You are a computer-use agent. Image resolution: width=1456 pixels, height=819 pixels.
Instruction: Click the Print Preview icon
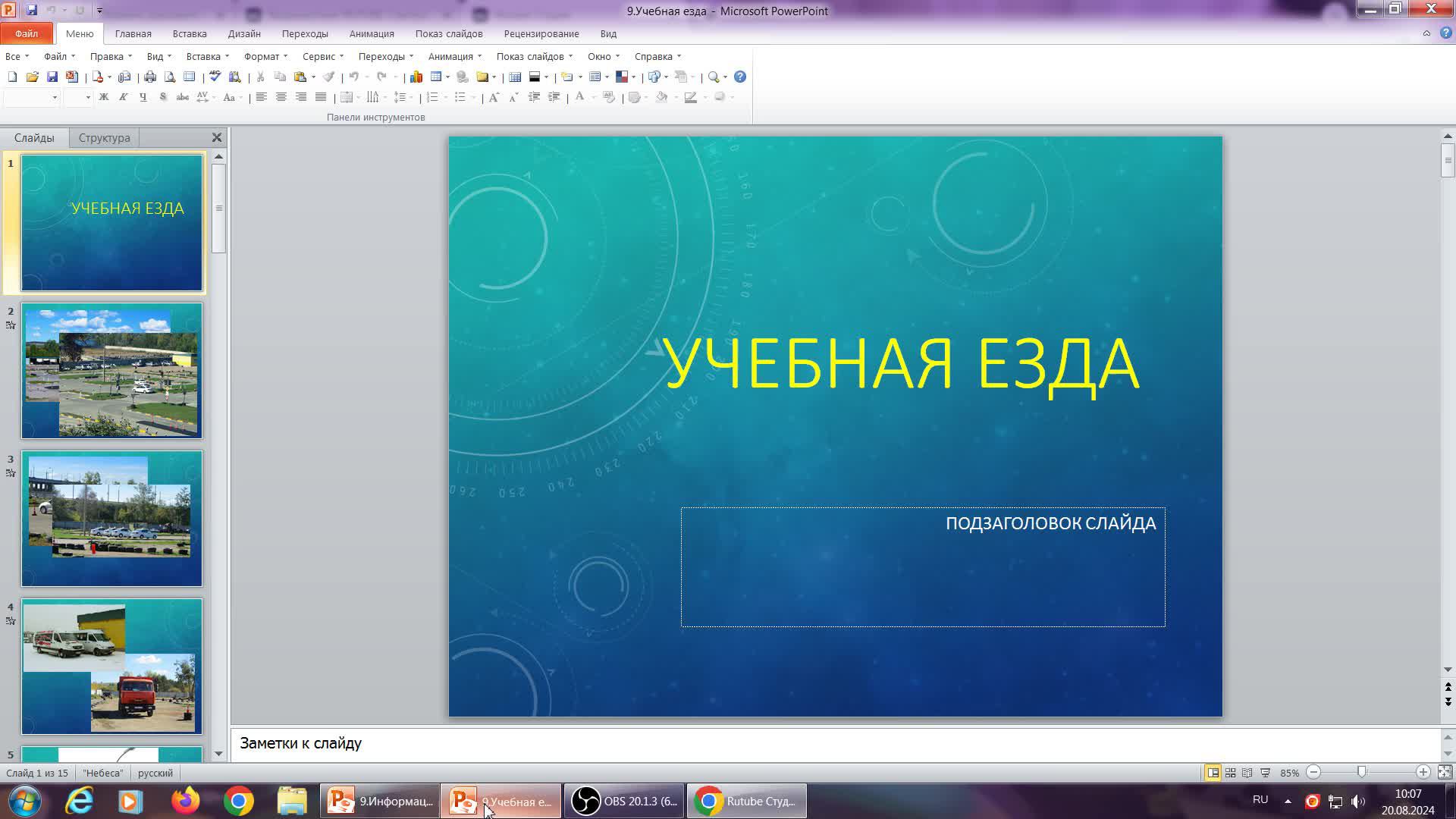[170, 77]
